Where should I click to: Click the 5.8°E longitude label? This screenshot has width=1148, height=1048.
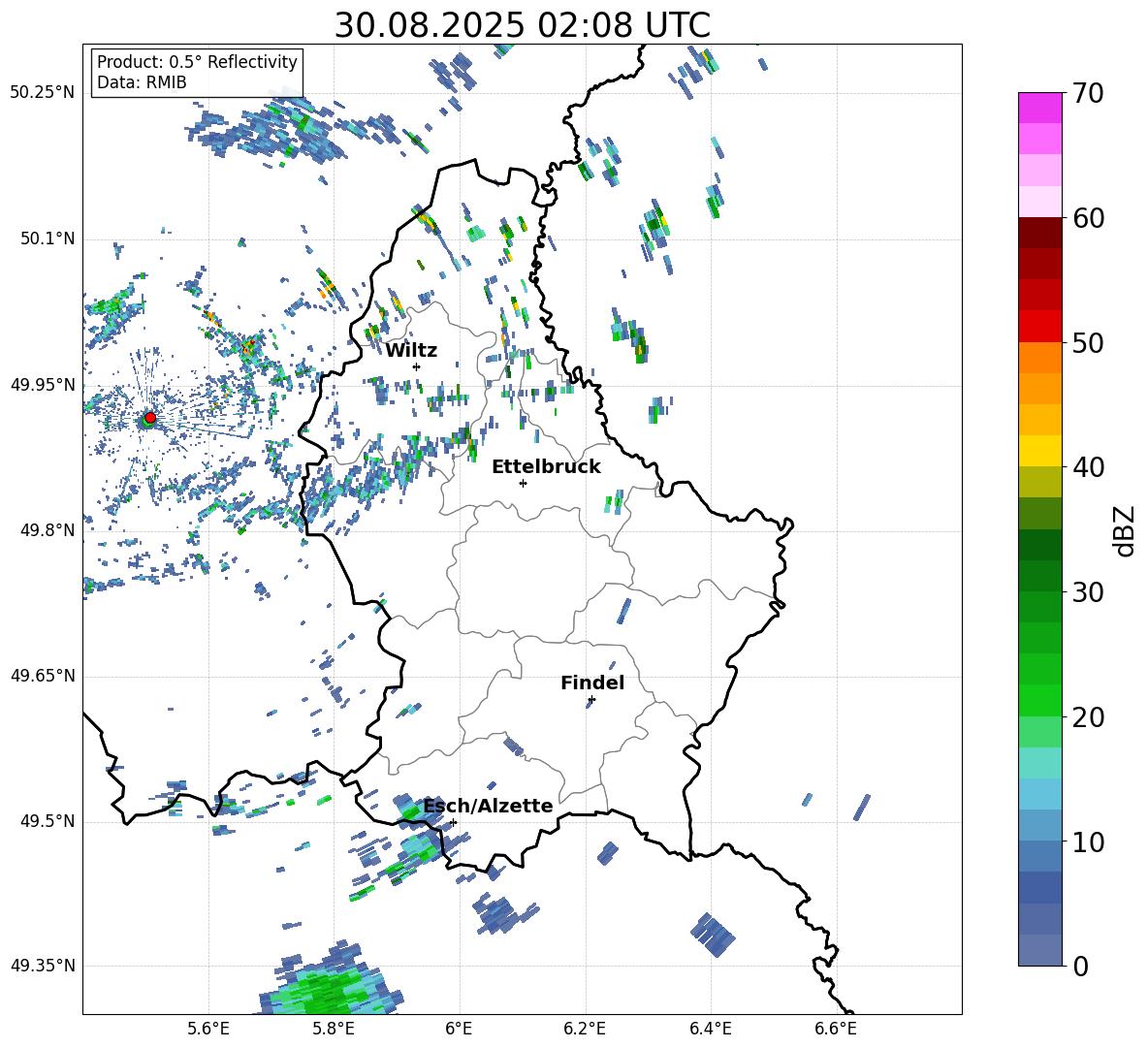coord(334,1029)
